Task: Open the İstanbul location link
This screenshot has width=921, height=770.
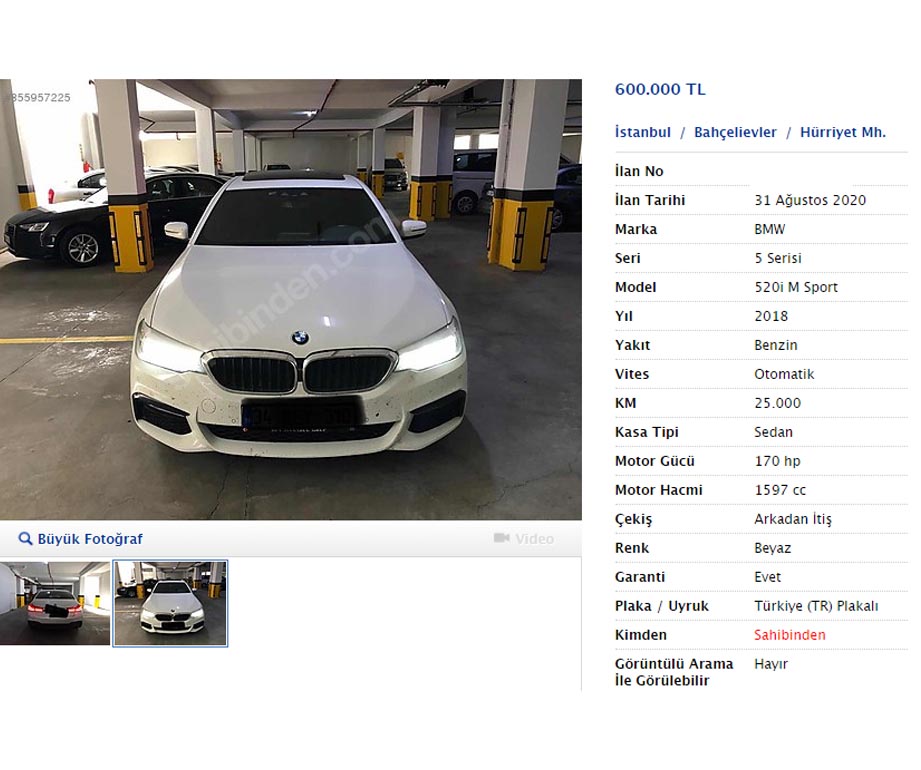Action: coord(643,132)
